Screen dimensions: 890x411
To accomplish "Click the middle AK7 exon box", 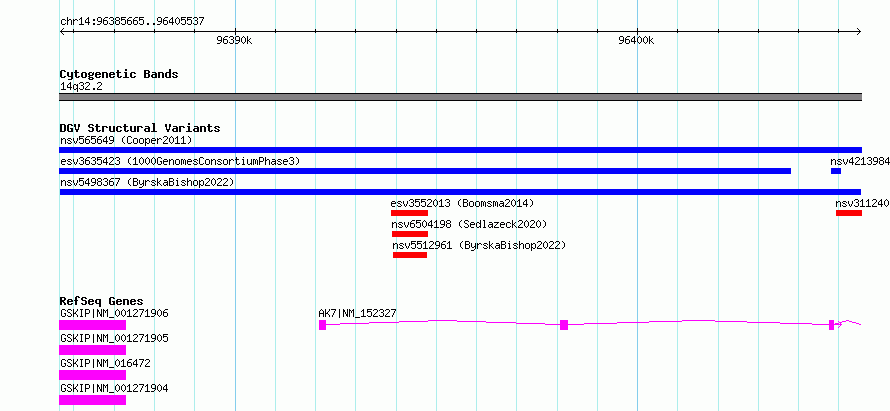I will [564, 325].
